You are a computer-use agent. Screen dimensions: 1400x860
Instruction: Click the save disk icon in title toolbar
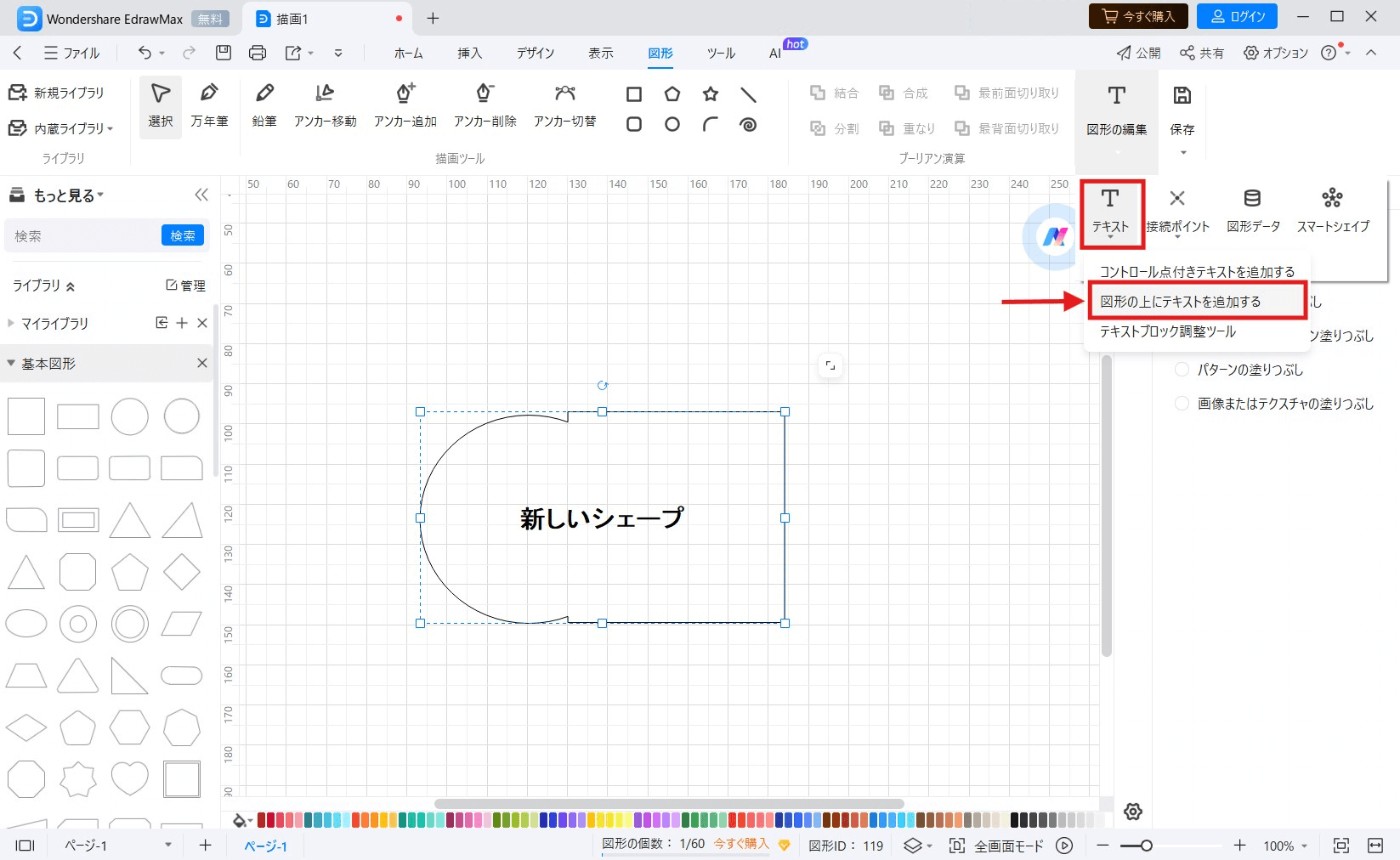(224, 53)
